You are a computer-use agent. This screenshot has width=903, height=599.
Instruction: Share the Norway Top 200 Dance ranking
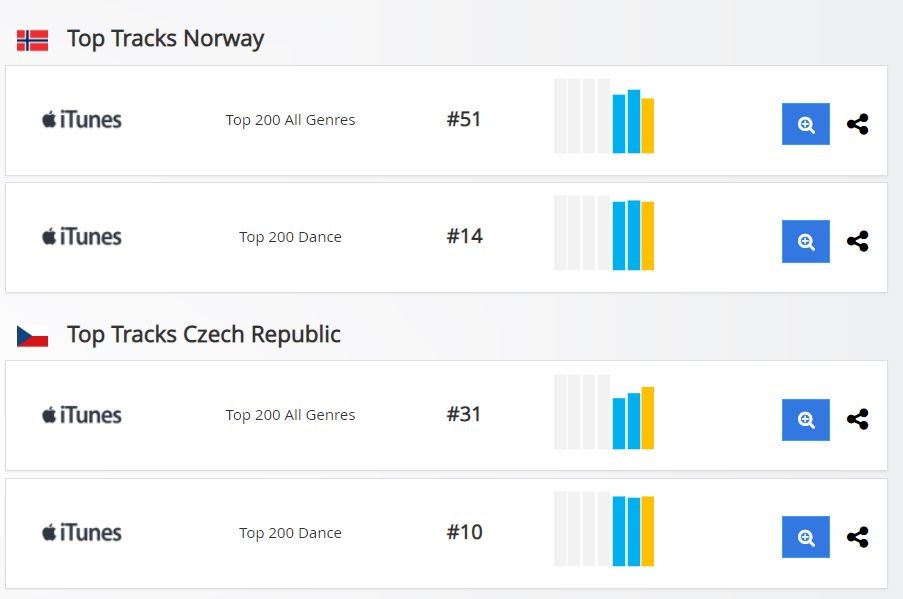click(x=858, y=241)
